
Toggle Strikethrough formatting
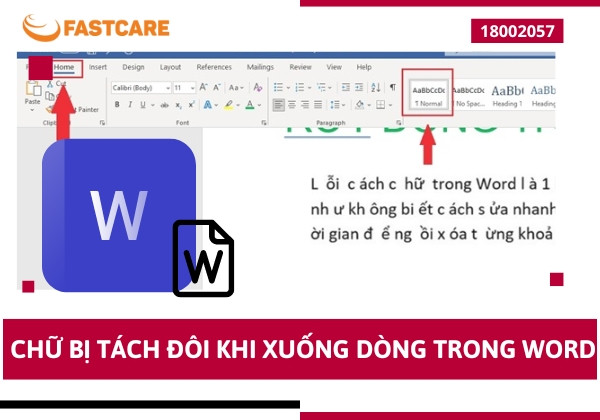point(165,105)
